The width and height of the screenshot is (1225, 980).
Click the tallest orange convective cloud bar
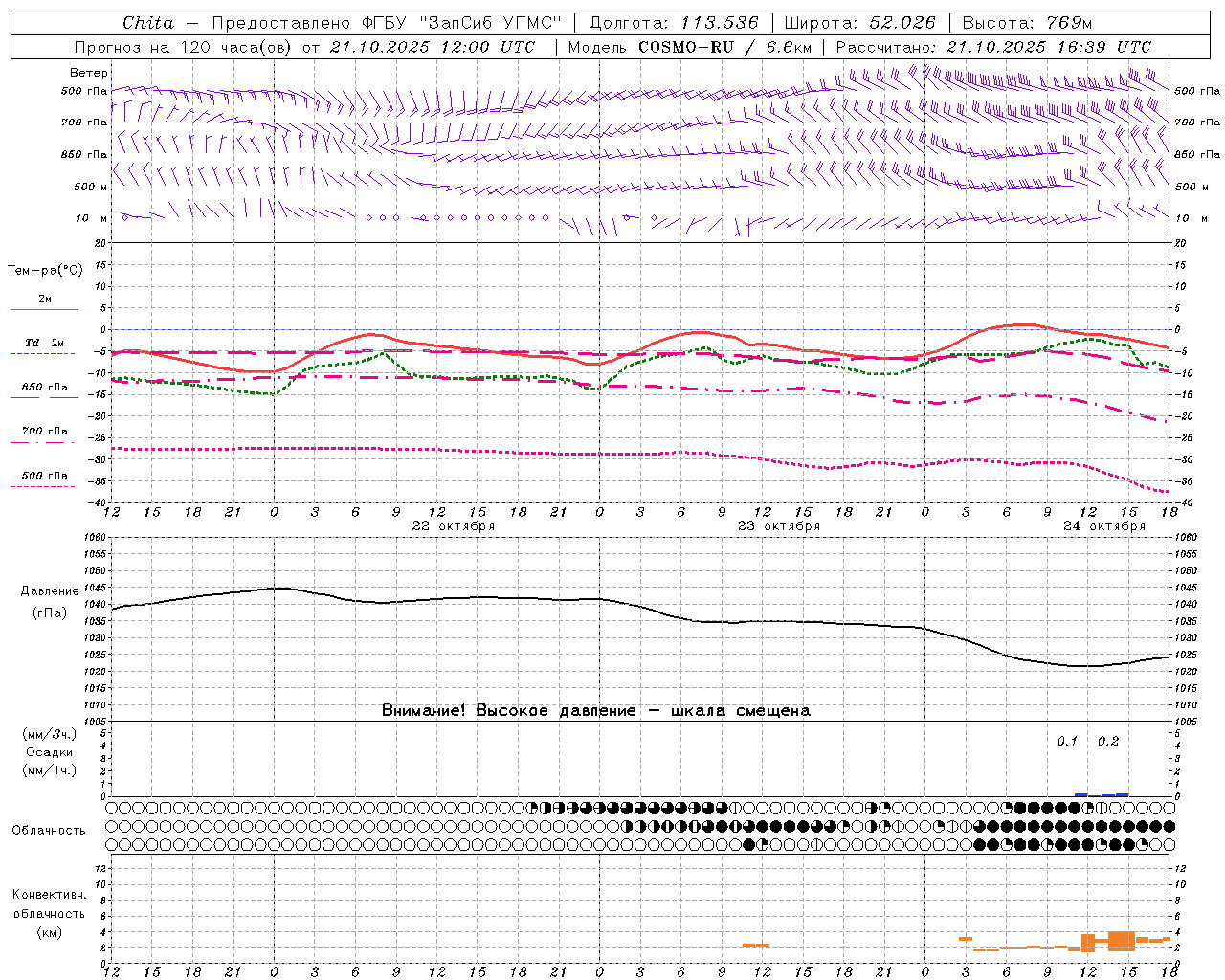[x=1122, y=941]
